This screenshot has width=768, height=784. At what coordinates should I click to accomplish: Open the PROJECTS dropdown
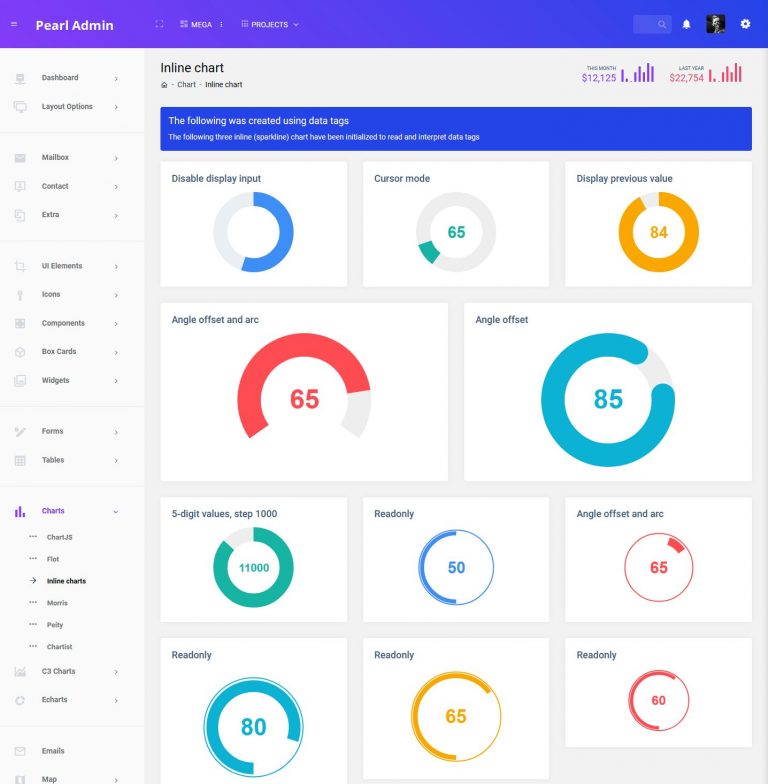point(270,24)
